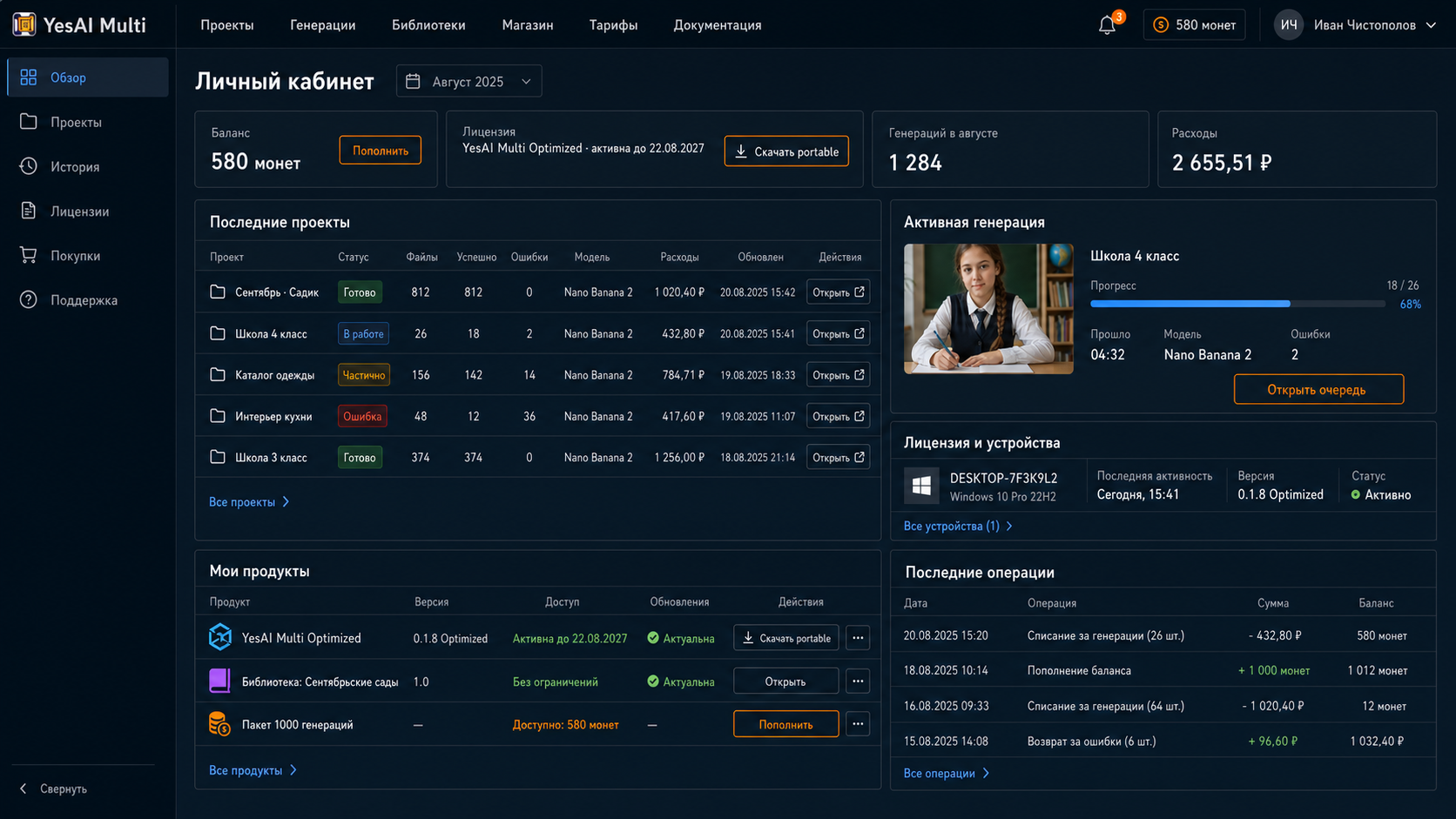Follow the Все устройства (1) link
This screenshot has width=1456, height=819.
pyautogui.click(x=958, y=526)
